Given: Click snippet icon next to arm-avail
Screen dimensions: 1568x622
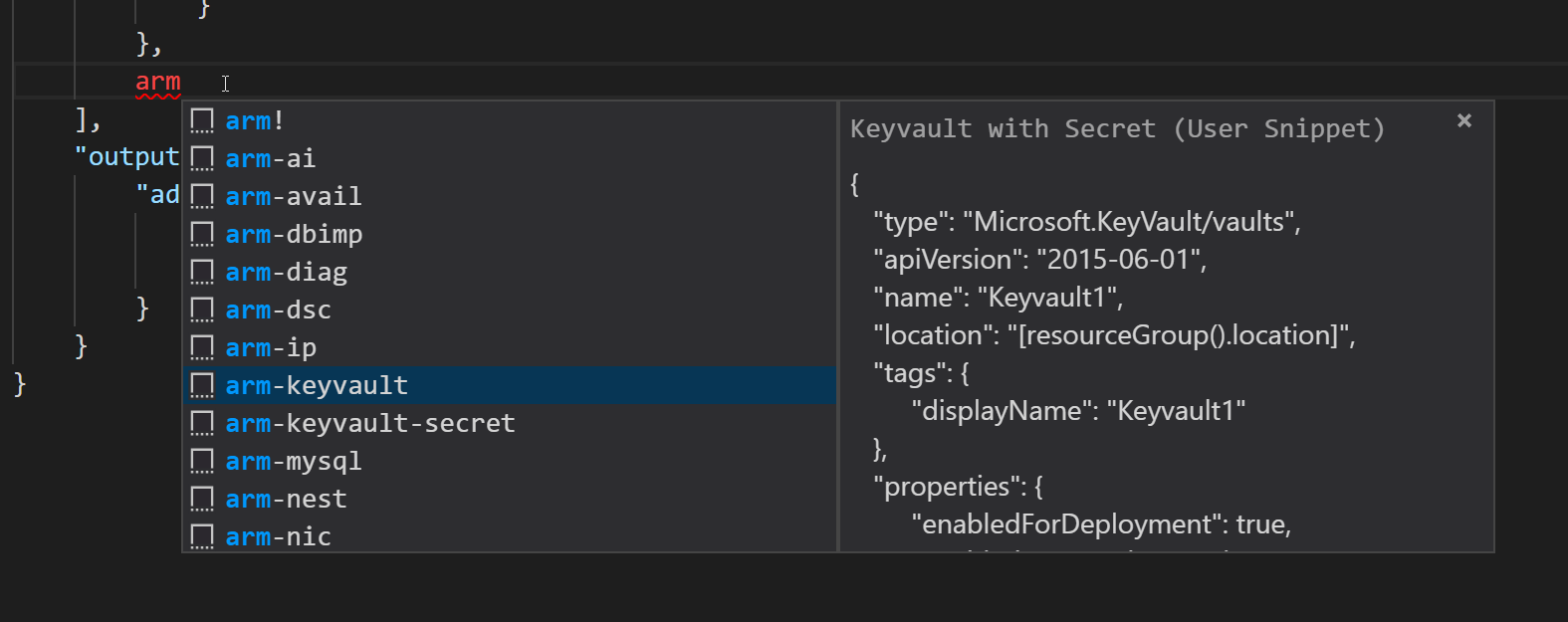Looking at the screenshot, I should (x=202, y=197).
